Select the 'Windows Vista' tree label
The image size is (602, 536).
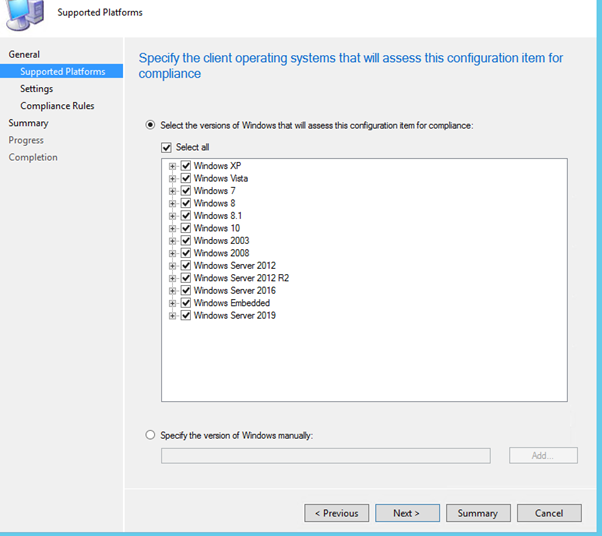[x=221, y=178]
